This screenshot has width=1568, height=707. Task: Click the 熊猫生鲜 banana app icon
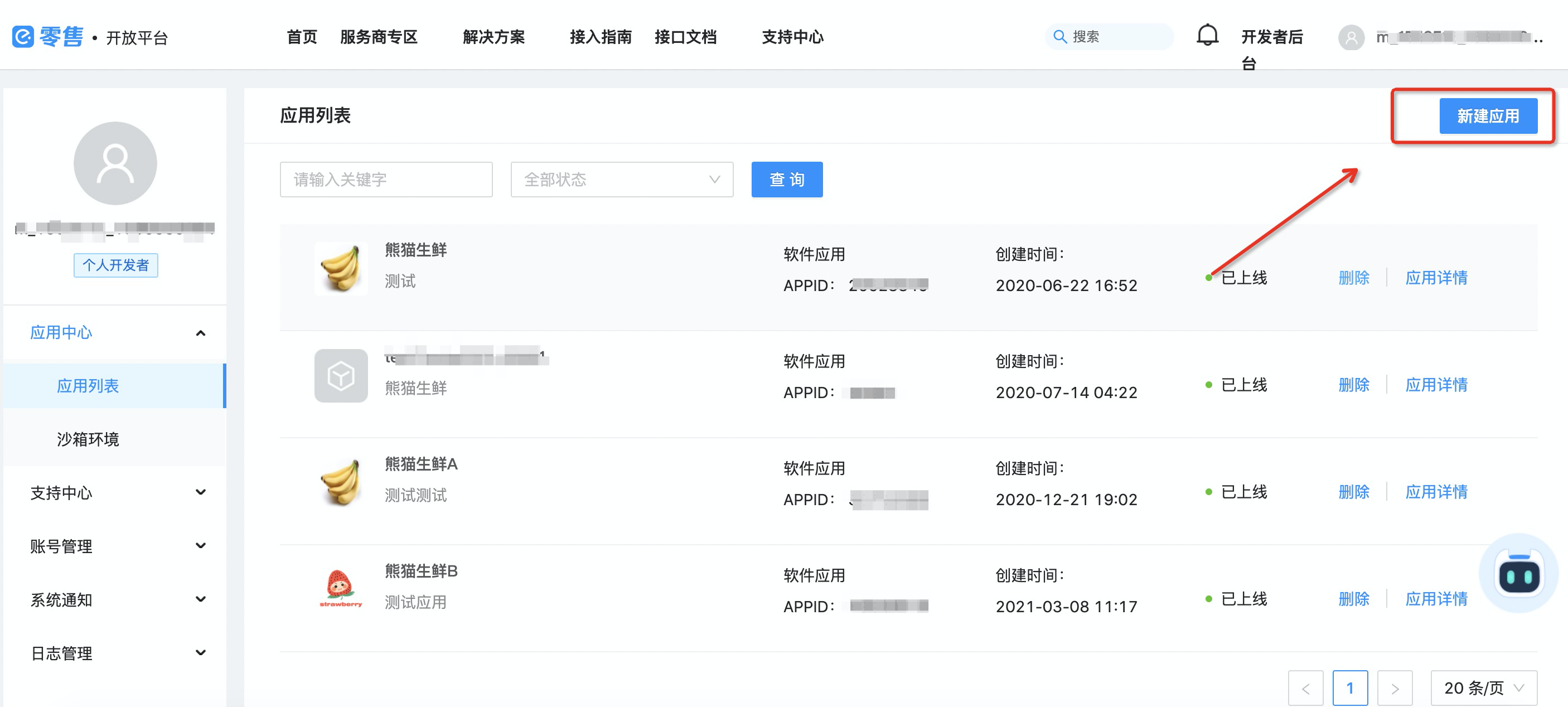click(340, 268)
